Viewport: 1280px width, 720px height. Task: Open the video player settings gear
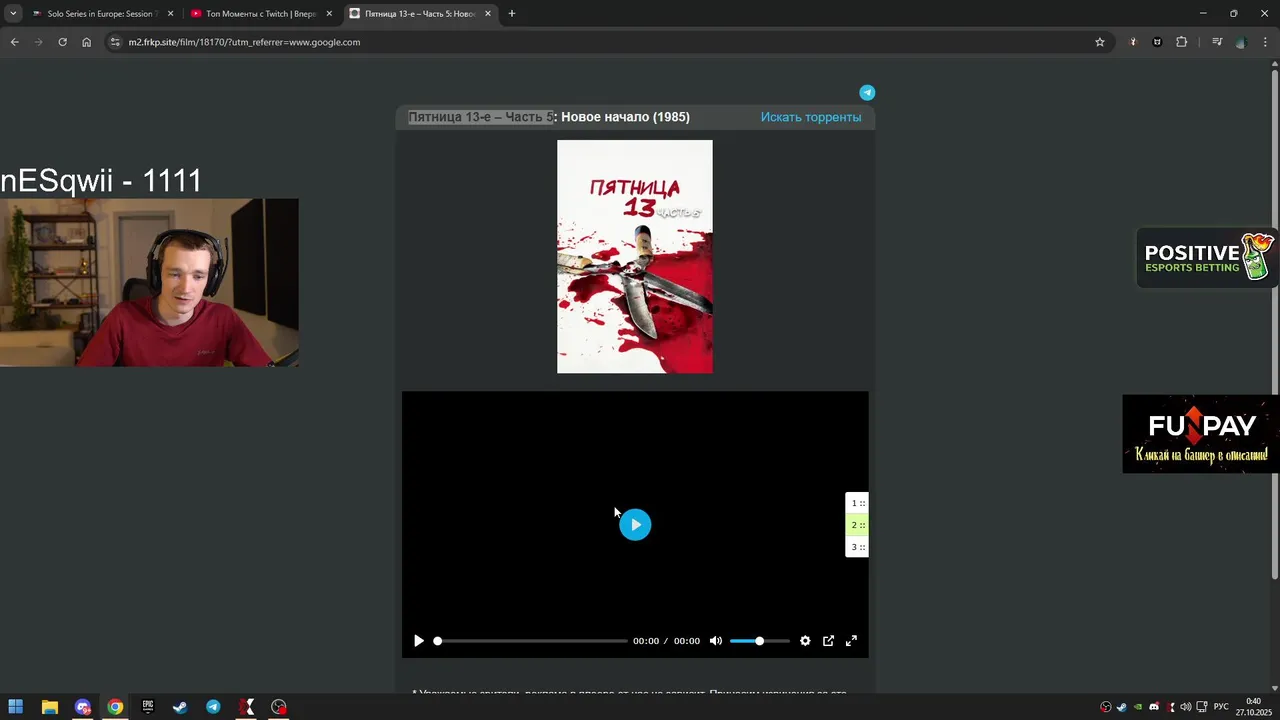805,641
